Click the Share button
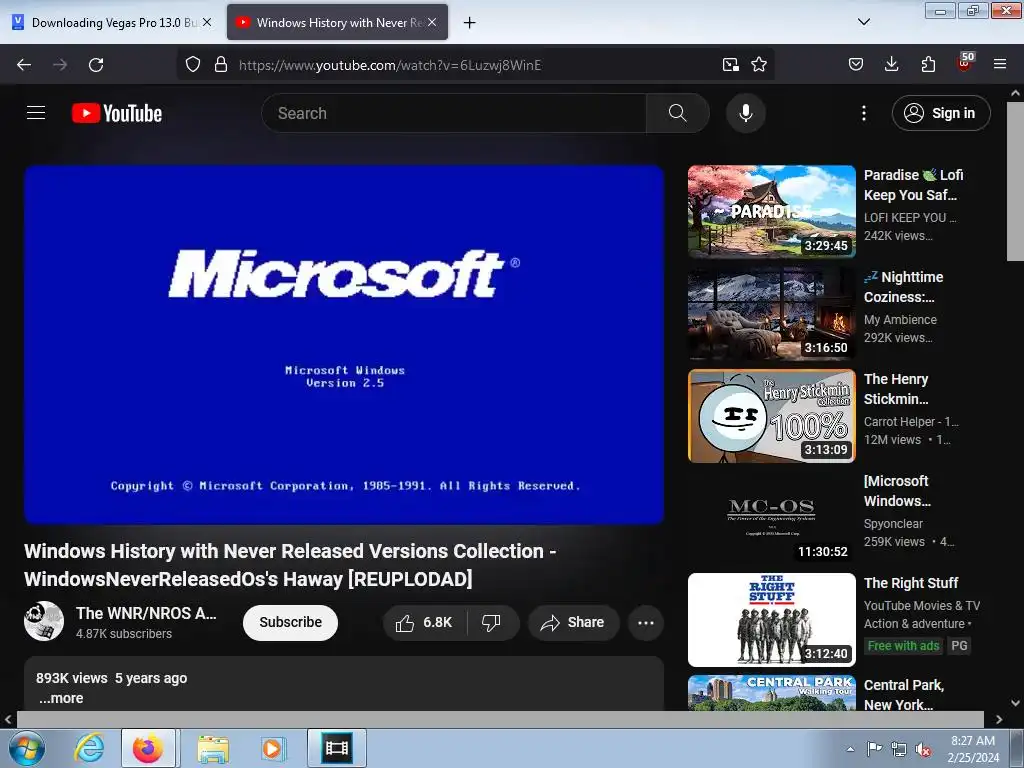Image resolution: width=1024 pixels, height=768 pixels. (x=573, y=622)
